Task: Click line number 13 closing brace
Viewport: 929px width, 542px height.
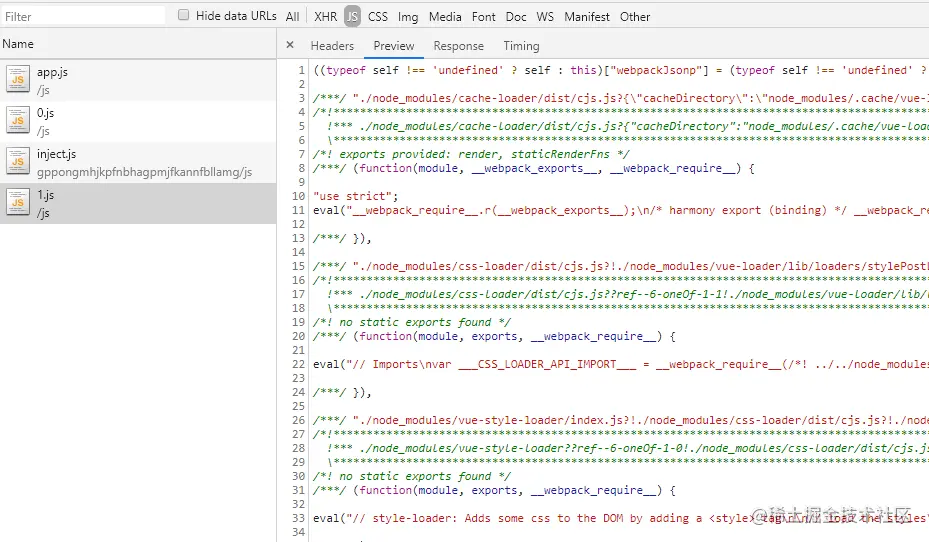Action: (298, 238)
